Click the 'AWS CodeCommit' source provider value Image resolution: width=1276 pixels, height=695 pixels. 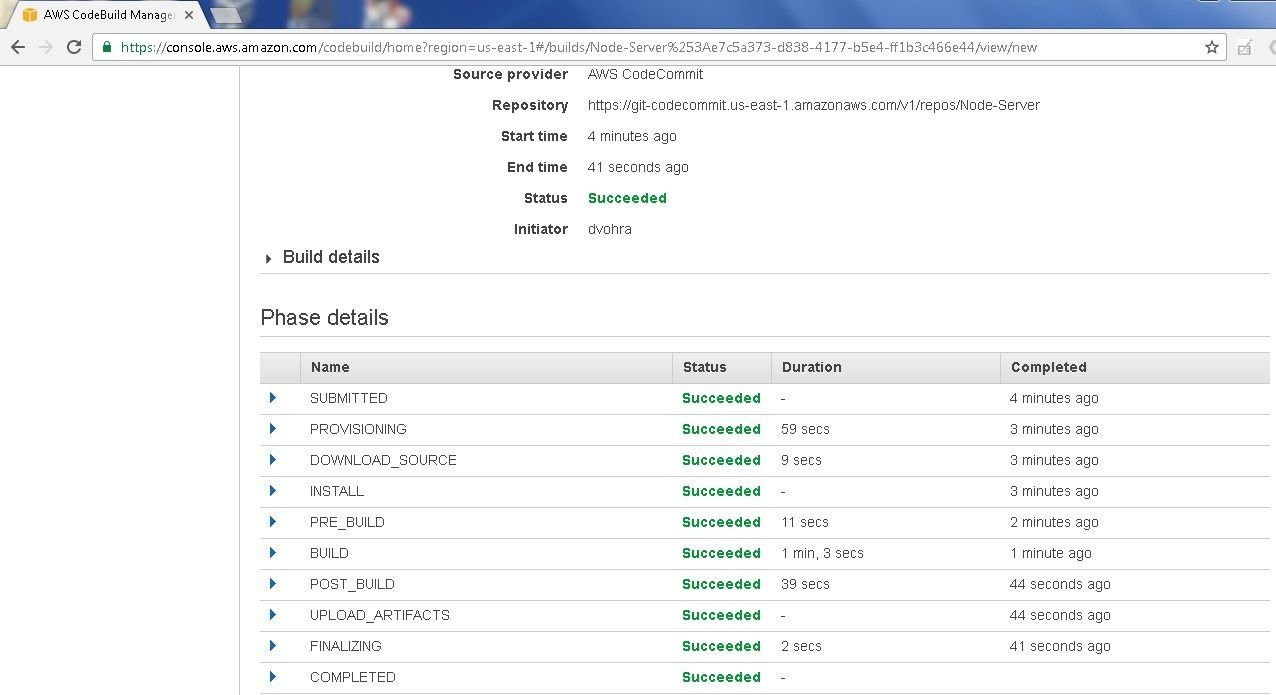pos(645,74)
